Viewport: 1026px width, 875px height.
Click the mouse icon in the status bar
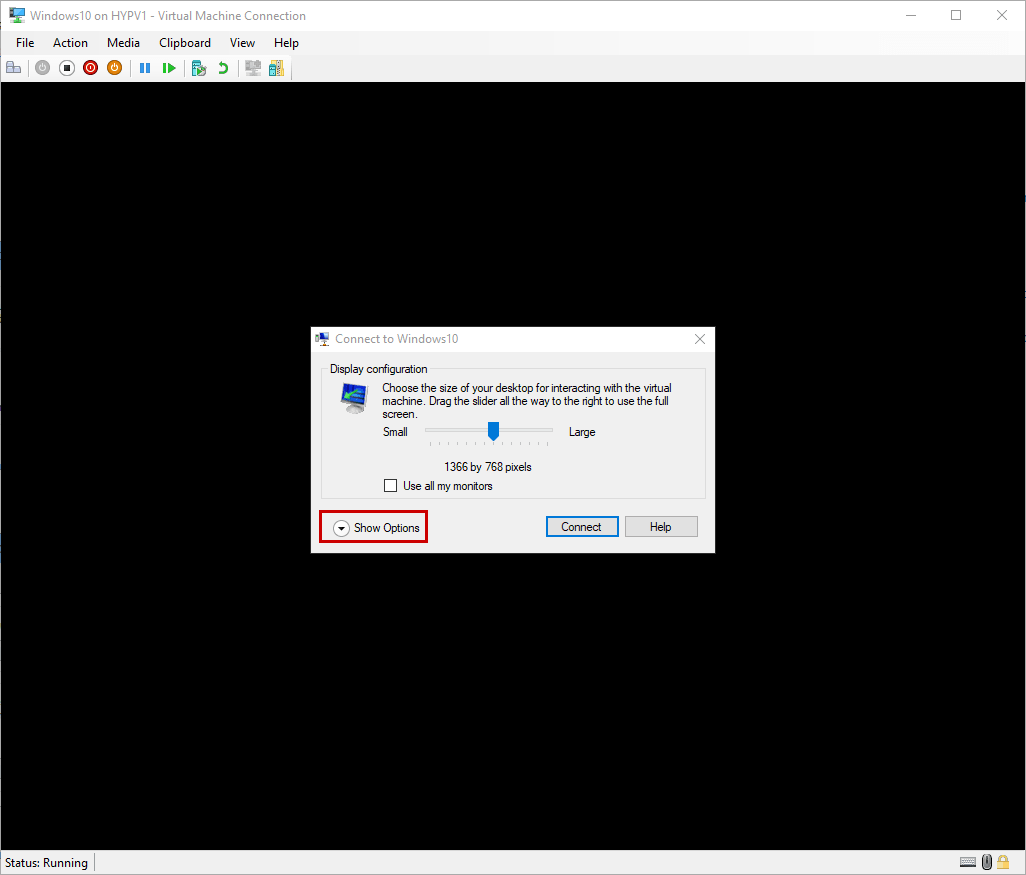tap(987, 862)
